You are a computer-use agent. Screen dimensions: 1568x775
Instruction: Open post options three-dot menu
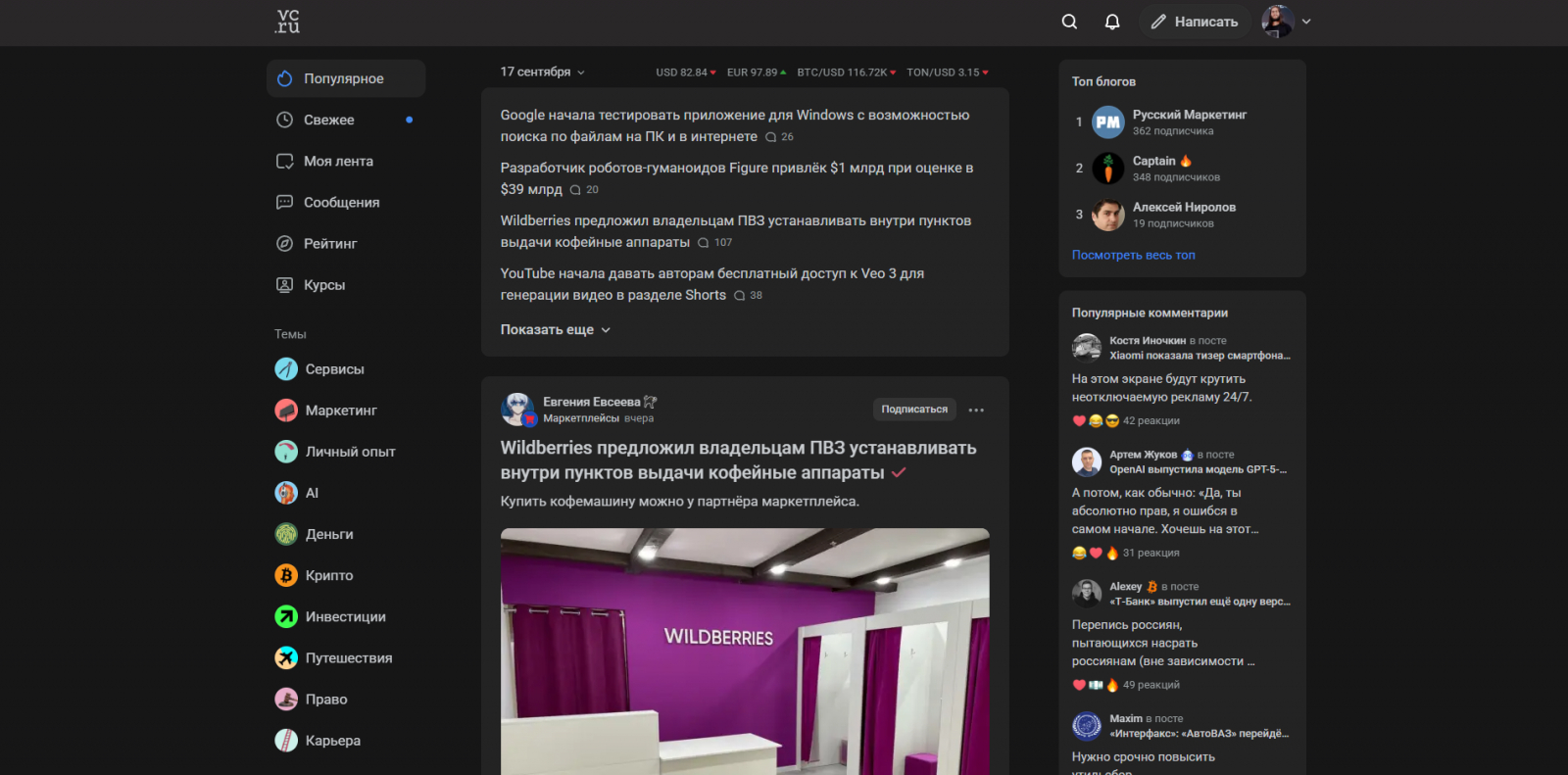[976, 410]
